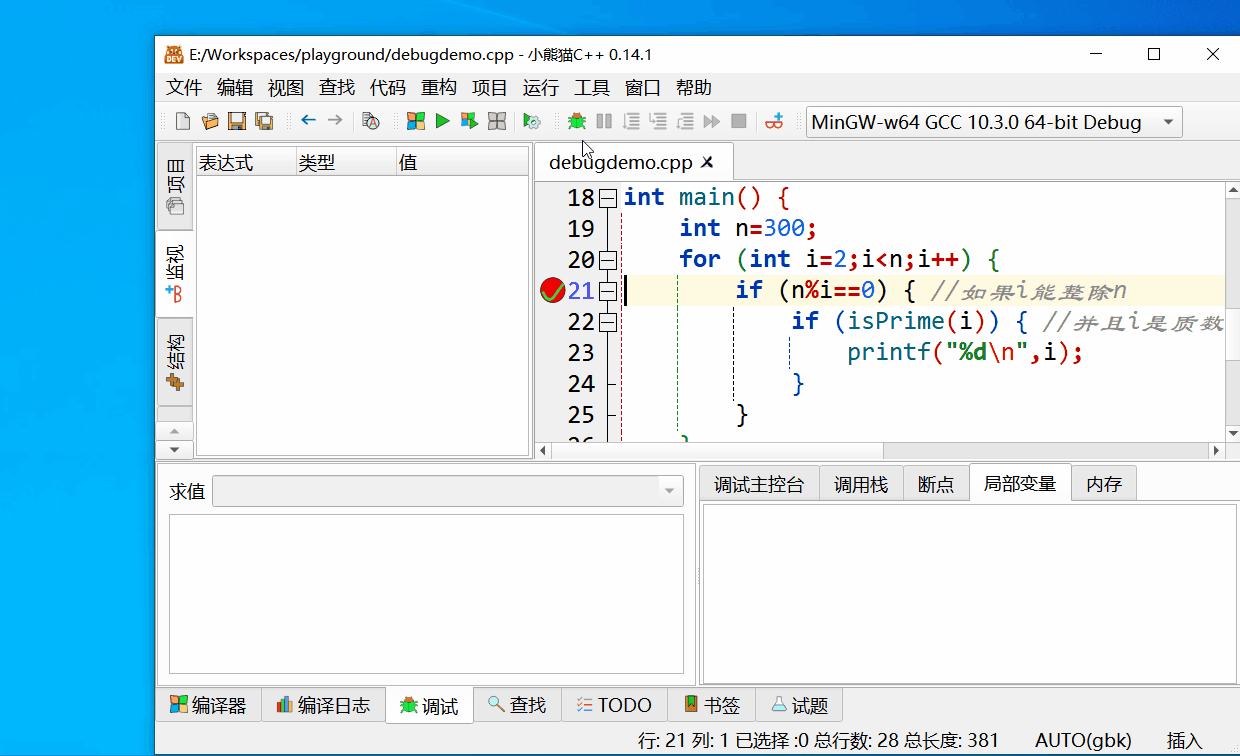Collapse the main function fold at line 18
The width and height of the screenshot is (1240, 756).
(x=608, y=198)
